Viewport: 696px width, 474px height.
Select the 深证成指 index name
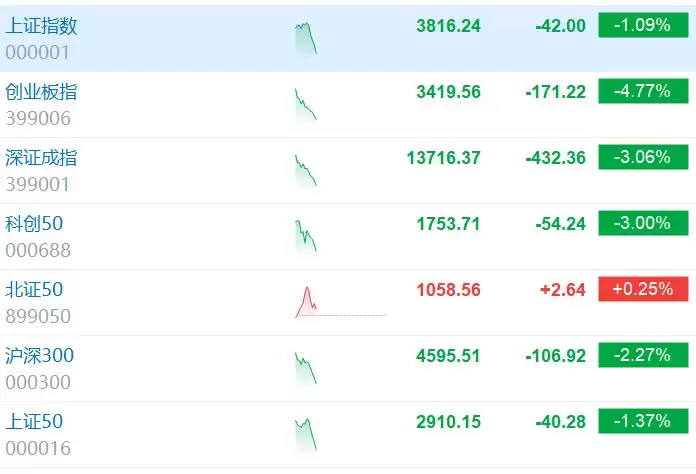tap(41, 158)
